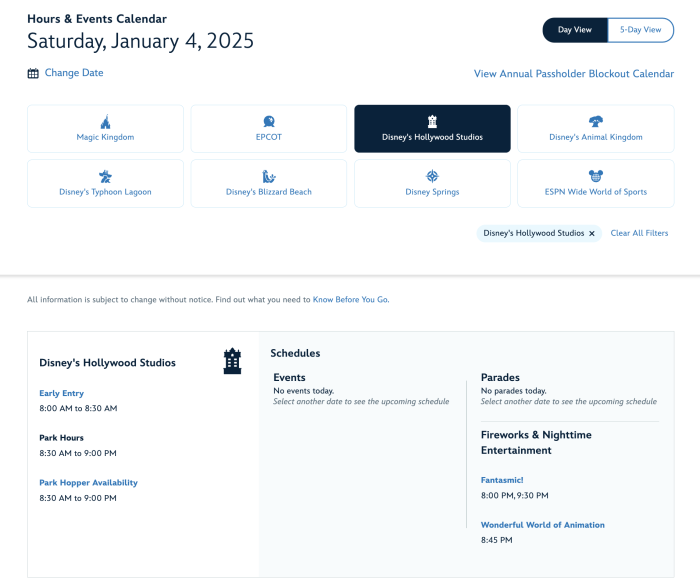The height and width of the screenshot is (584, 700).
Task: Click the calendar icon beside Change Date
Action: 33,73
